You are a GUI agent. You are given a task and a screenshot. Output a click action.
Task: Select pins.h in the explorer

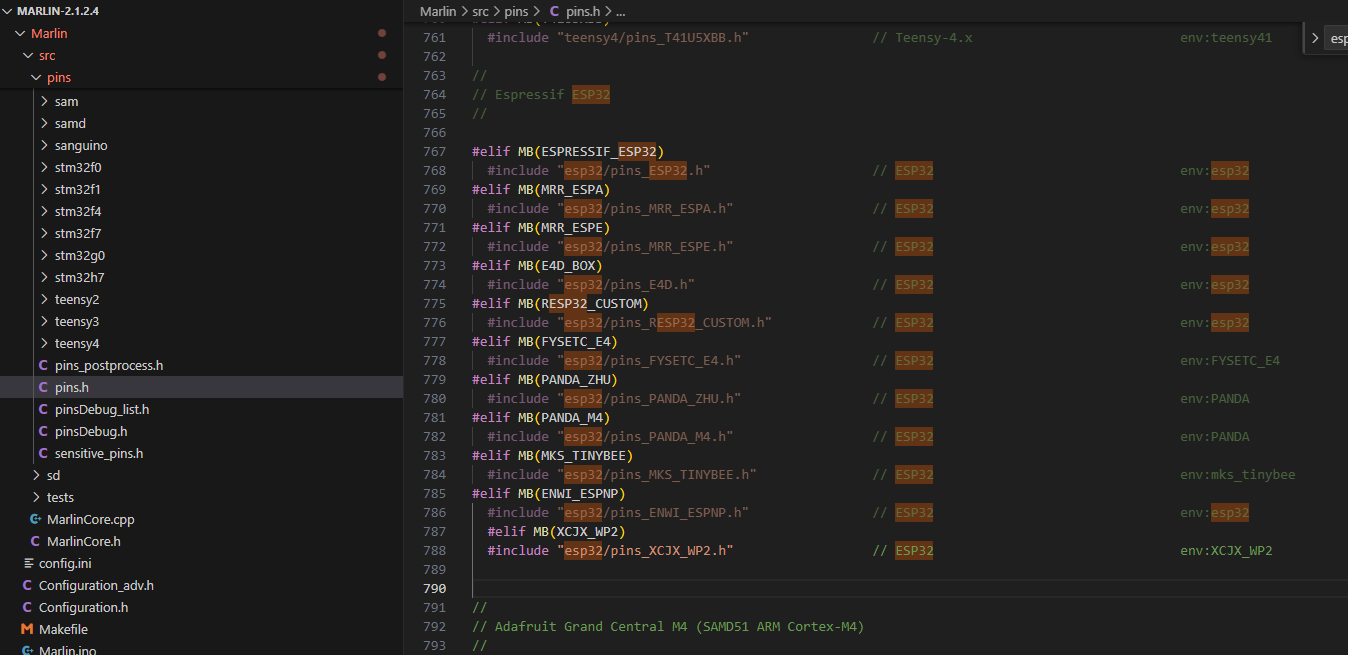click(x=74, y=387)
